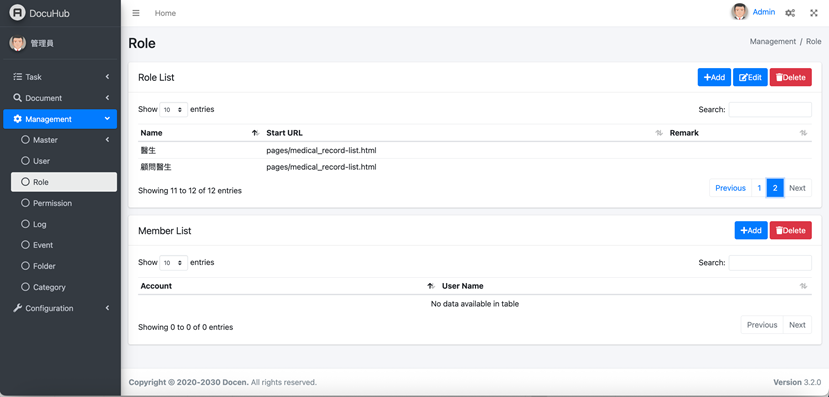
Task: Click the Configuration wrench icon in the sidebar
Action: click(17, 308)
